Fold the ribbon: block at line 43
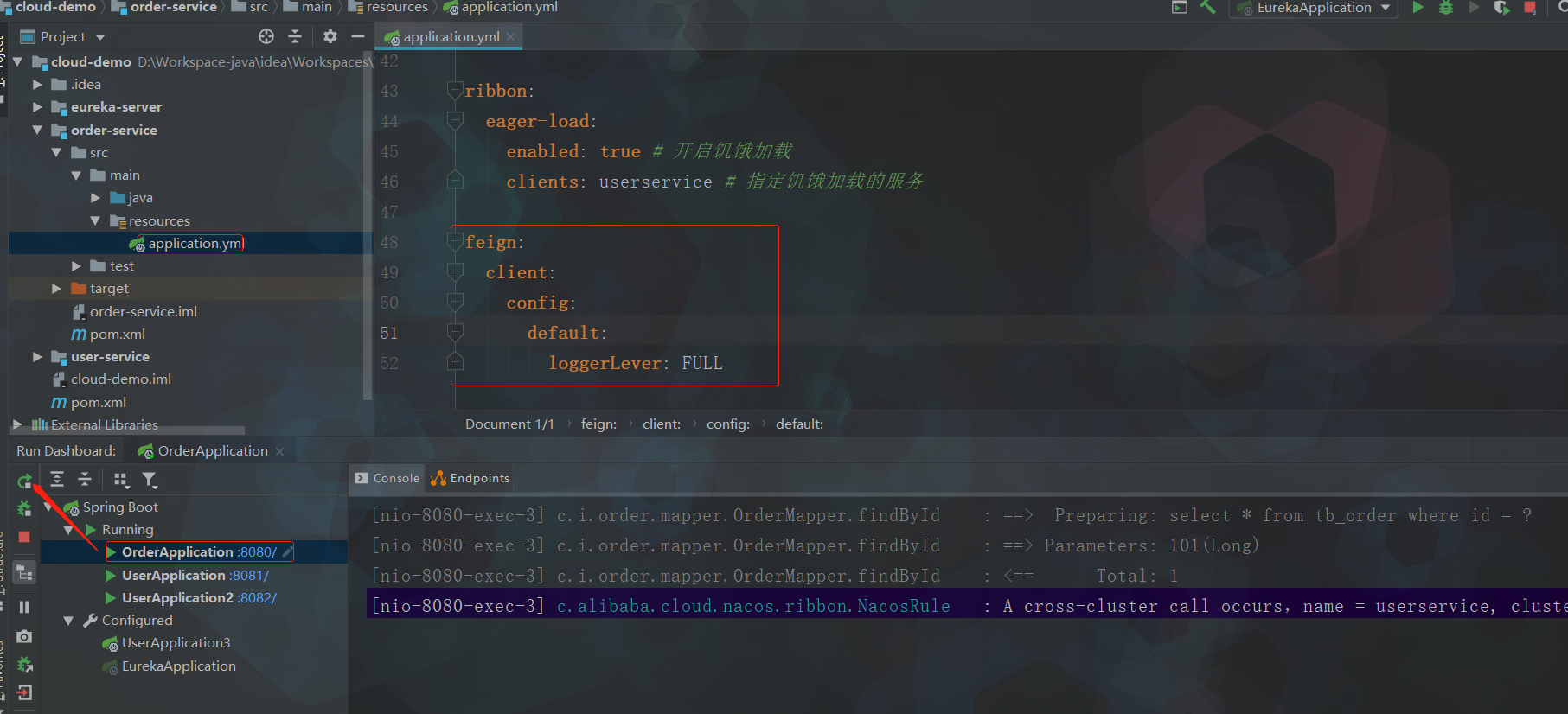The width and height of the screenshot is (1568, 714). coord(455,91)
